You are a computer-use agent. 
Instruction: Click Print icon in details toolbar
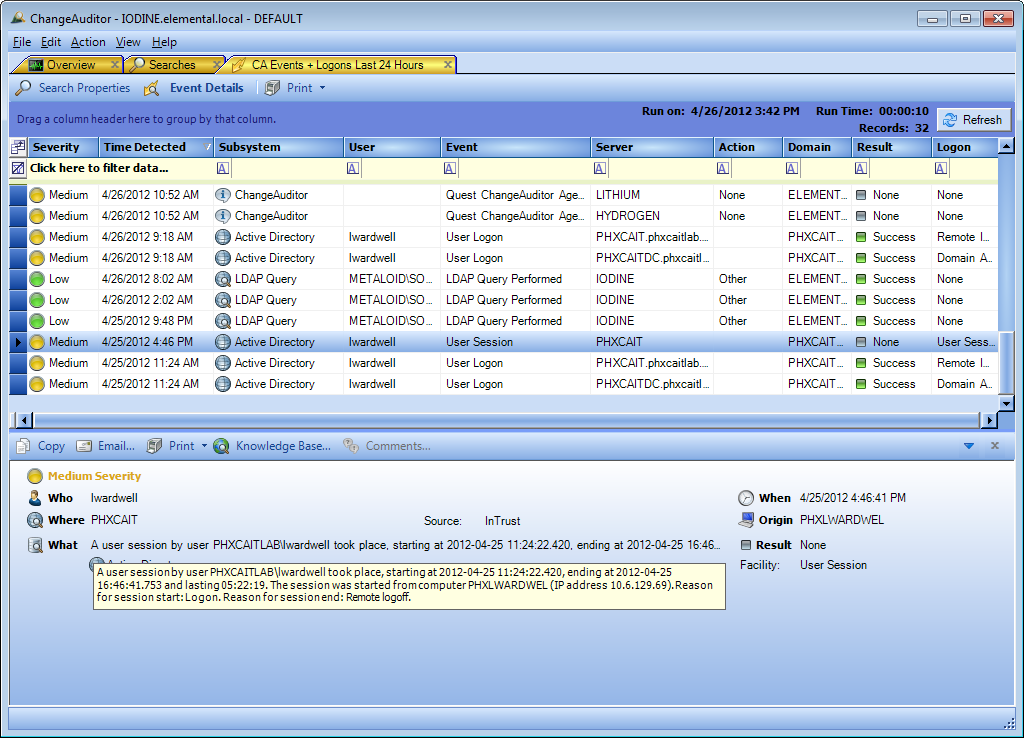click(154, 446)
